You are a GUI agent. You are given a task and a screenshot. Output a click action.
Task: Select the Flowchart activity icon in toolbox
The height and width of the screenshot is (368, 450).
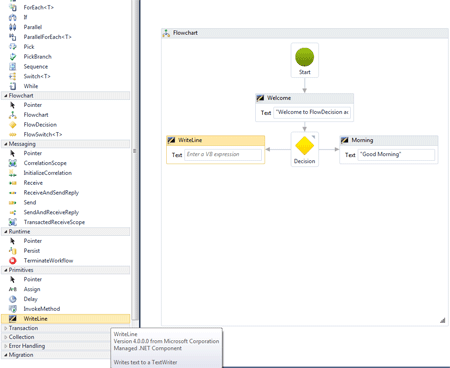(x=13, y=115)
